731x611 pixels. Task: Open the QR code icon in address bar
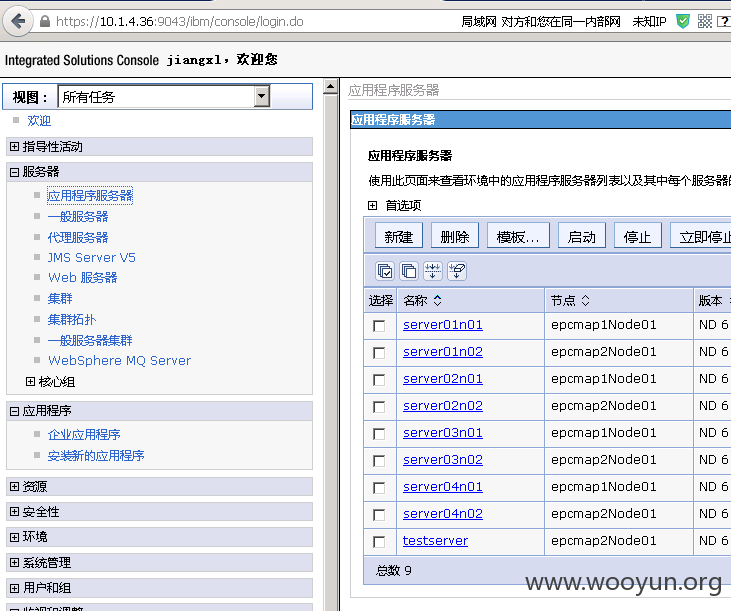[x=704, y=21]
